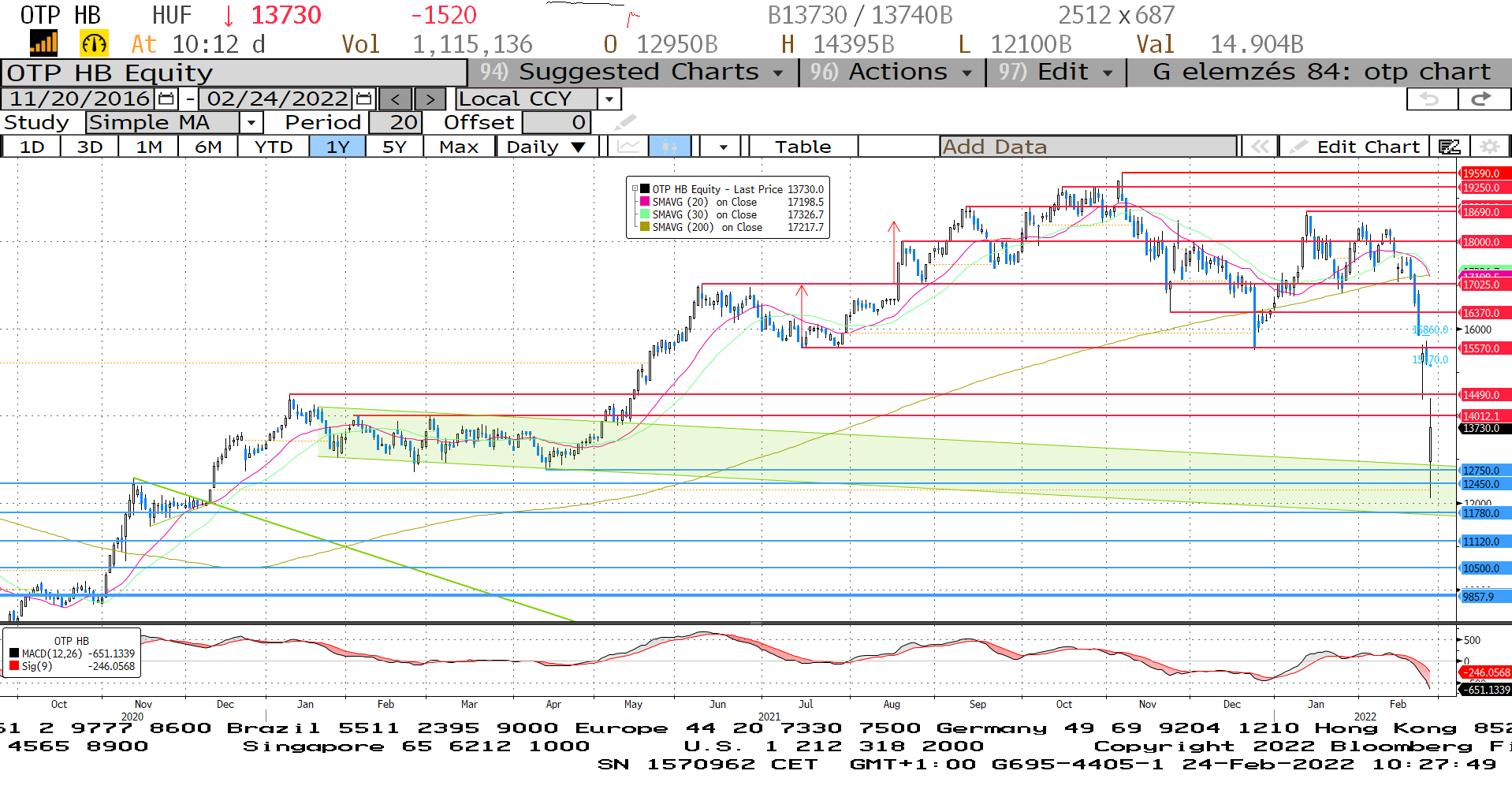Click the 9857.9 support level label
The height and width of the screenshot is (808, 1512).
point(1484,597)
